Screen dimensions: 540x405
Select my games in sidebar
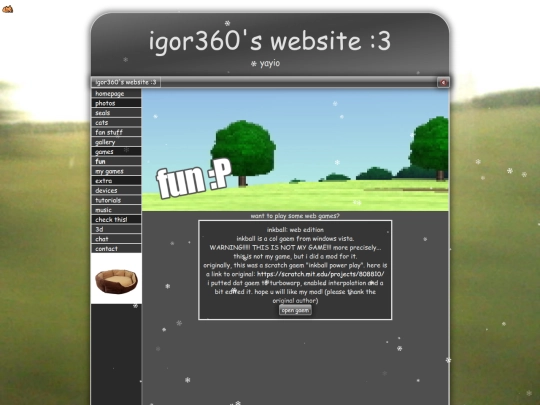[116, 171]
